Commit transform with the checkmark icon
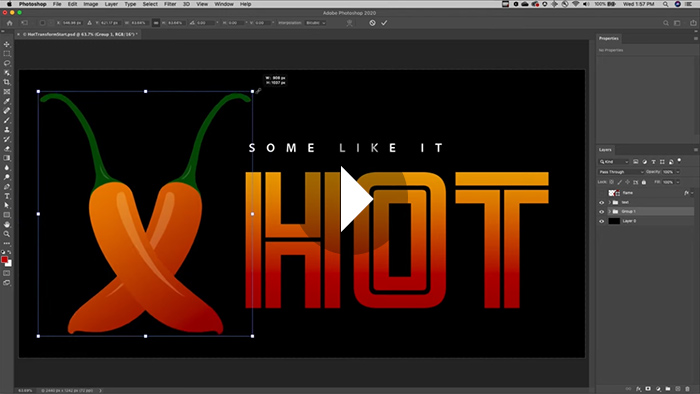Screen dimensions: 700x394 384,23
